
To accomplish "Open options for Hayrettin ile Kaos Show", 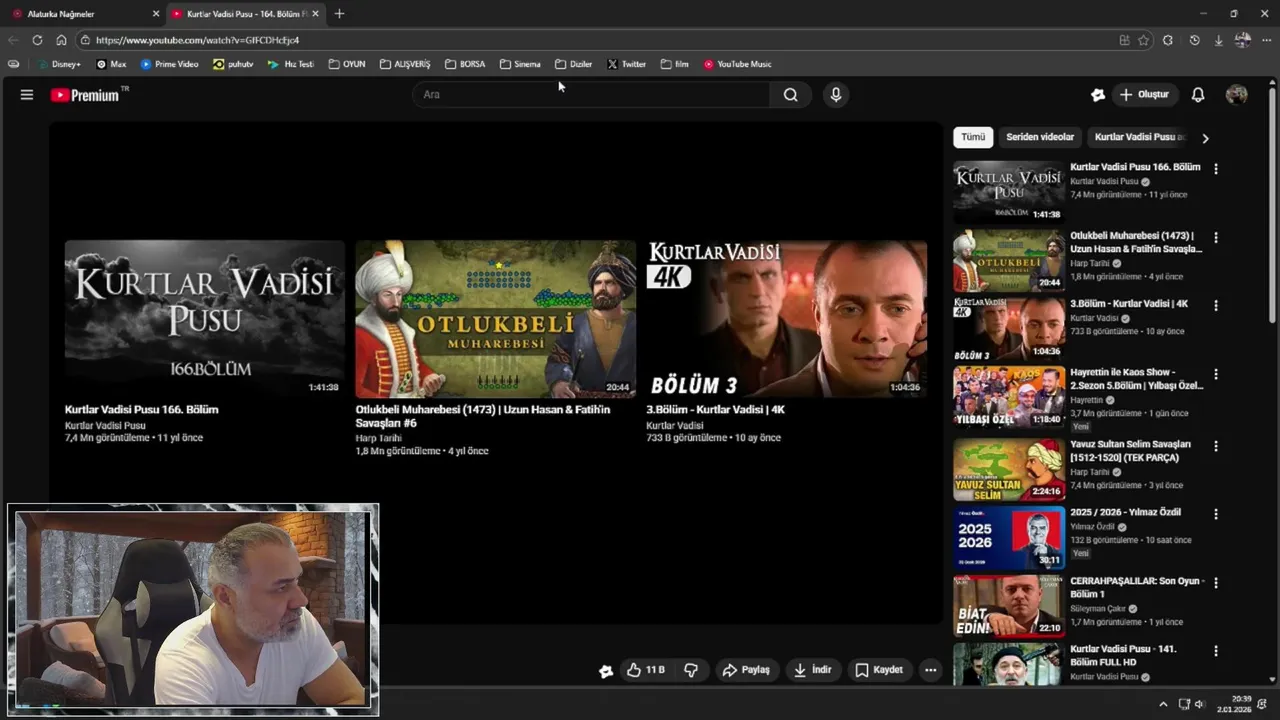I will coord(1216,374).
